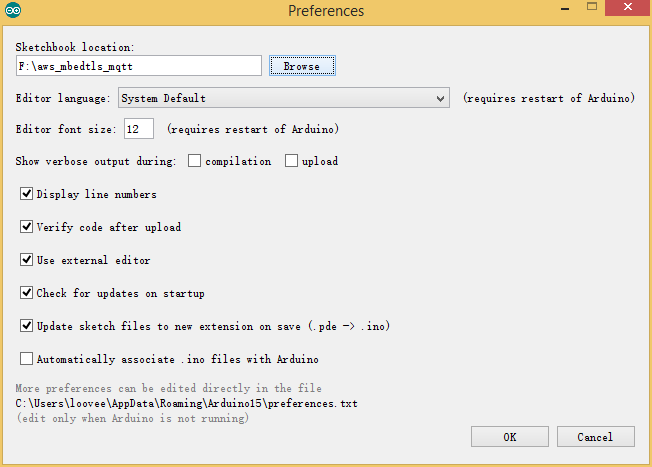Image resolution: width=652 pixels, height=467 pixels.
Task: Click the 'Sketchbook location:' label
Action: point(75,47)
